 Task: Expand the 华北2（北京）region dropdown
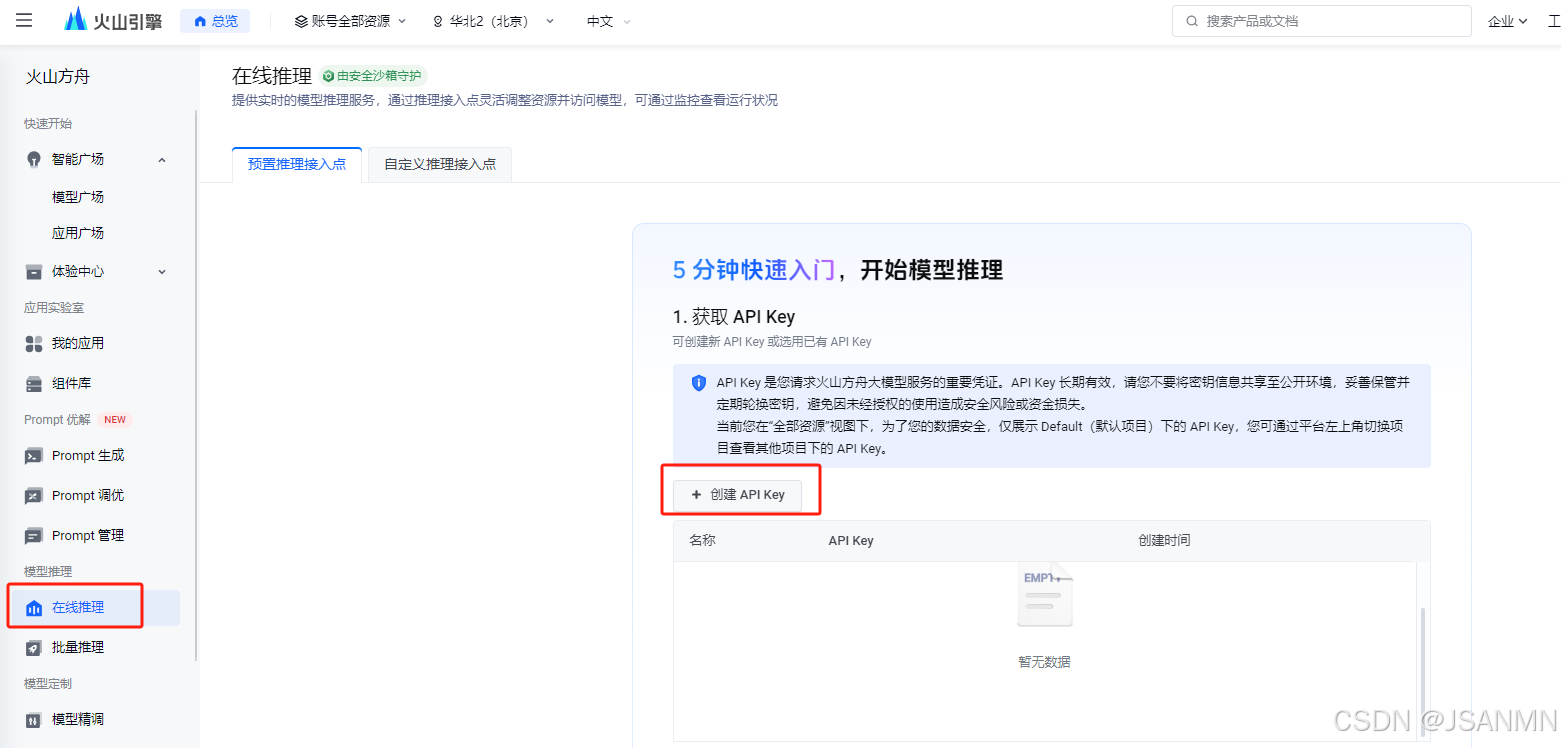pyautogui.click(x=493, y=21)
